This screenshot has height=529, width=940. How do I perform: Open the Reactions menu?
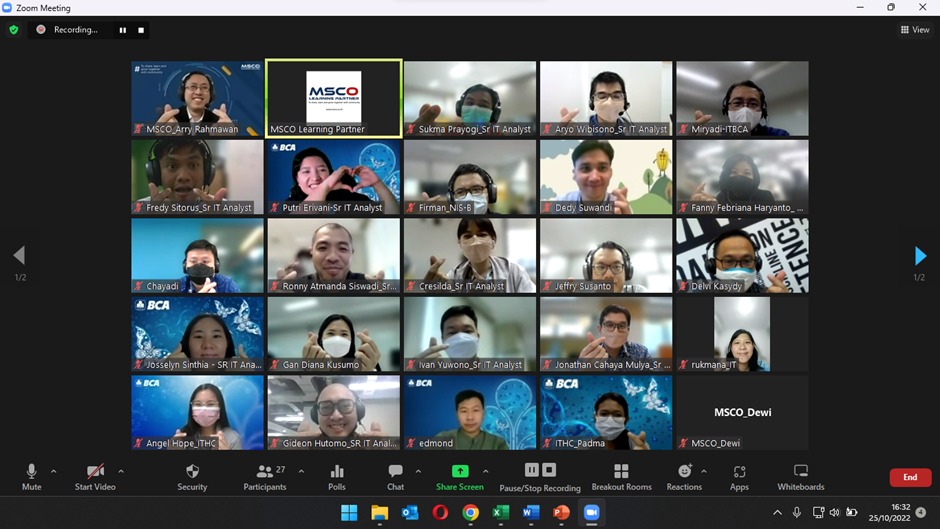(684, 477)
